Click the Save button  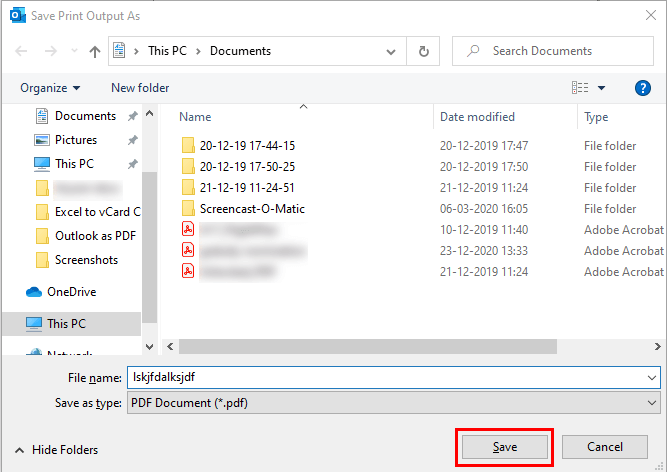click(505, 447)
